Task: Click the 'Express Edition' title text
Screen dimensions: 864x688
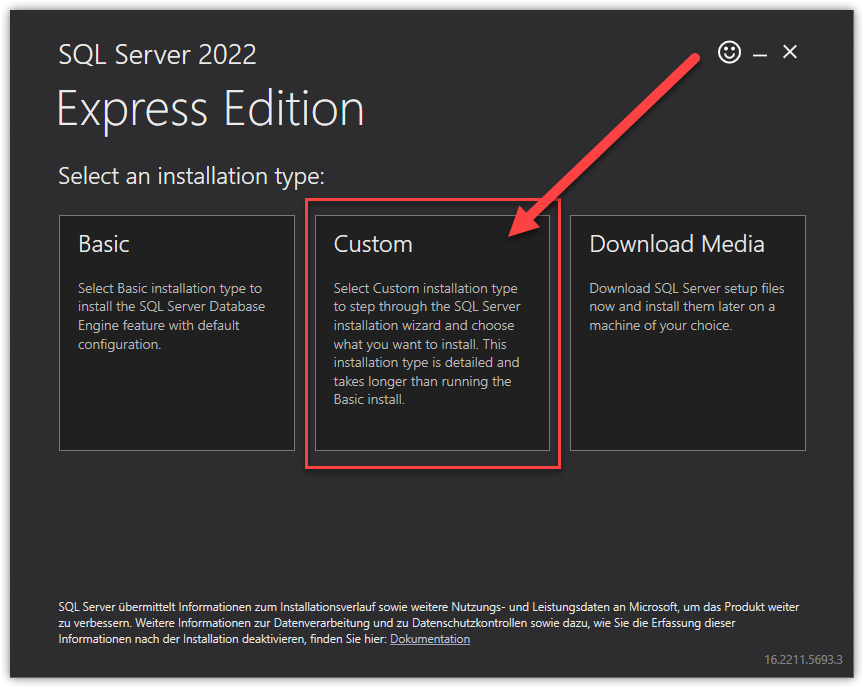Action: coord(210,110)
